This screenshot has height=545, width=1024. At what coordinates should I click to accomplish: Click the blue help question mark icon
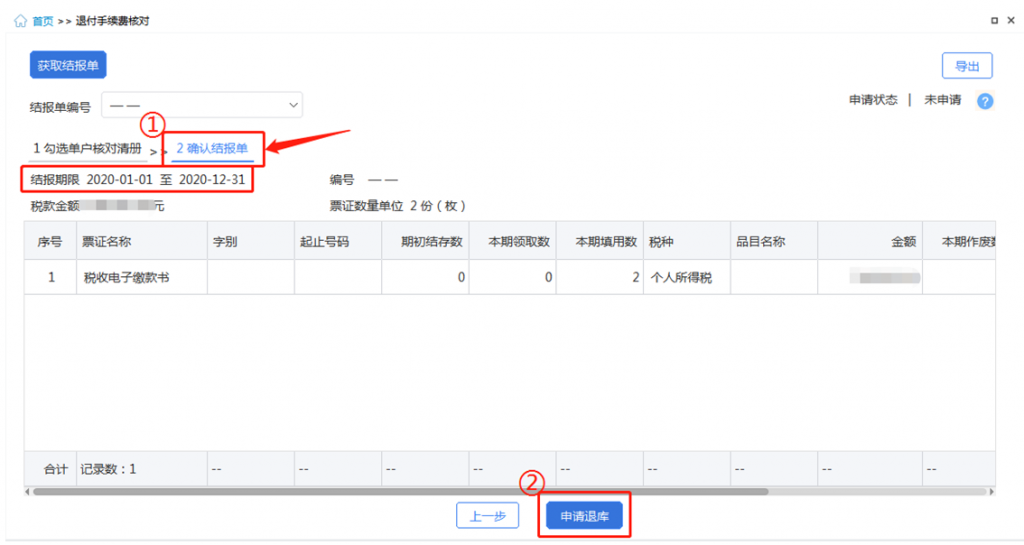coord(985,101)
